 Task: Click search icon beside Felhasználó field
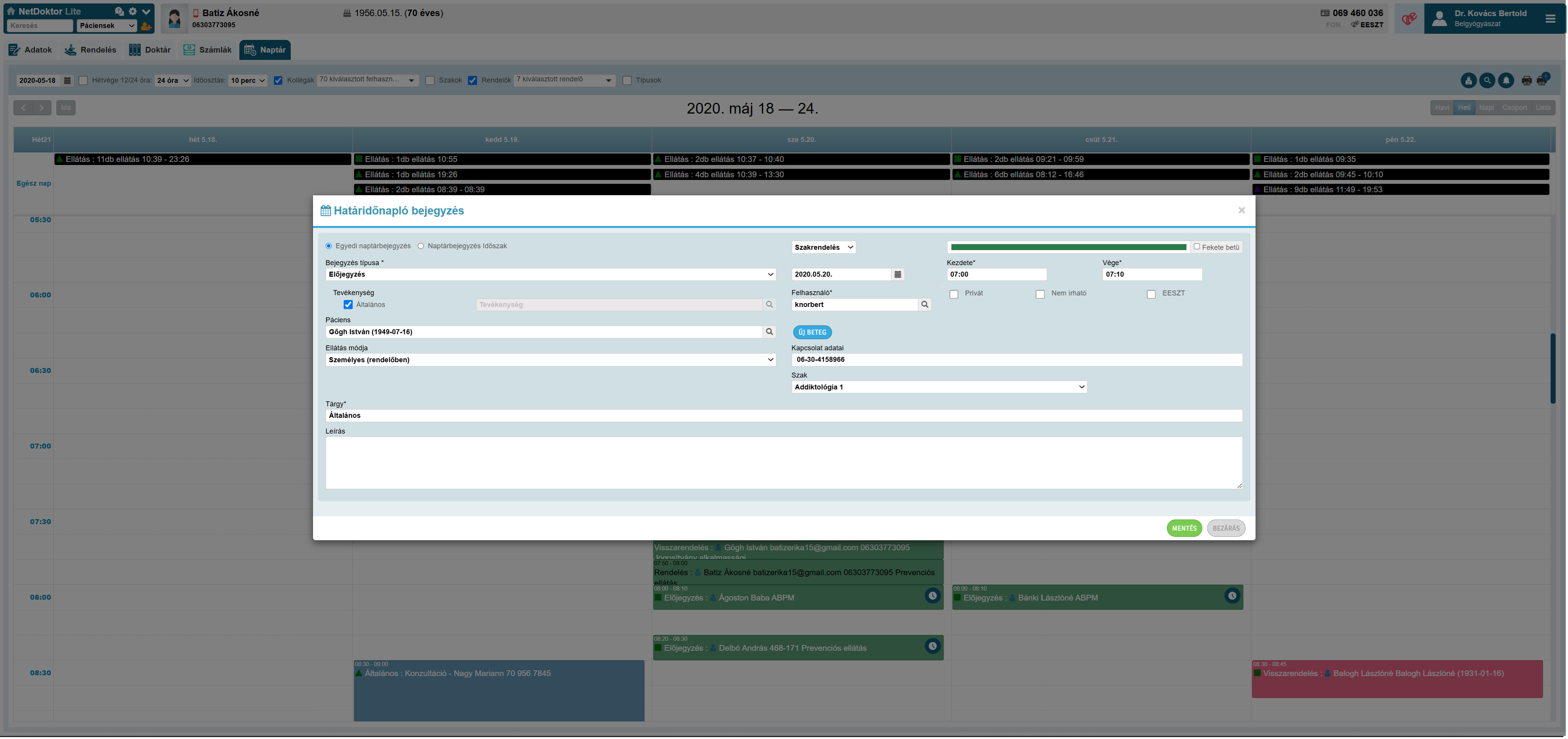click(x=925, y=305)
